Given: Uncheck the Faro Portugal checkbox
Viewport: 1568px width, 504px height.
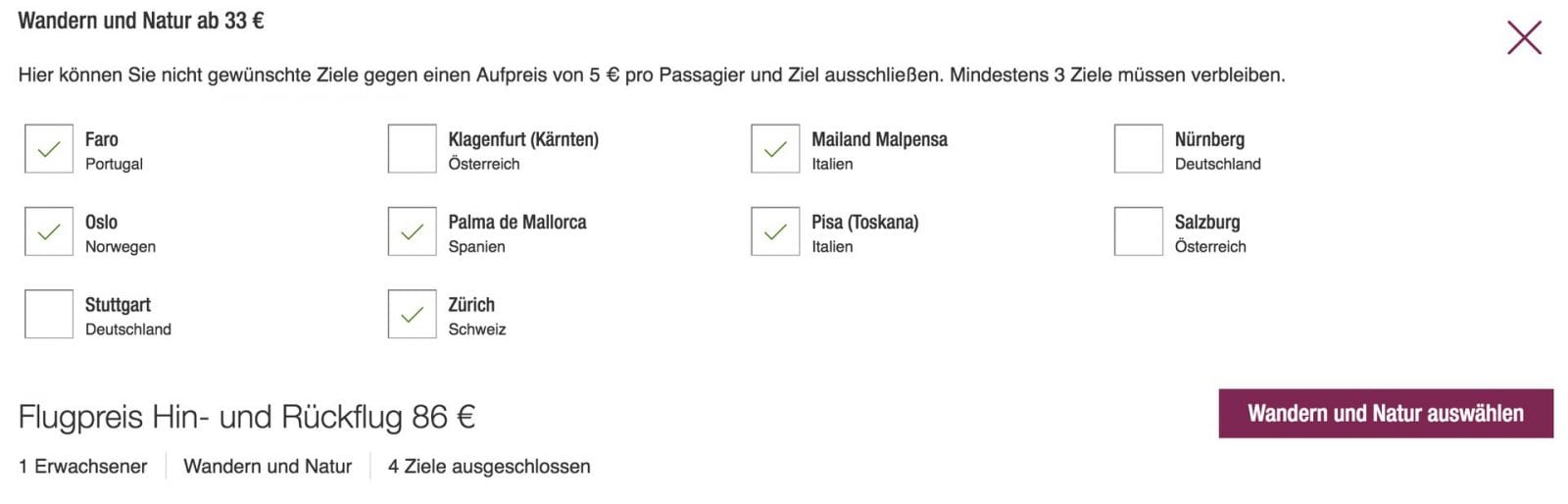Looking at the screenshot, I should point(49,149).
